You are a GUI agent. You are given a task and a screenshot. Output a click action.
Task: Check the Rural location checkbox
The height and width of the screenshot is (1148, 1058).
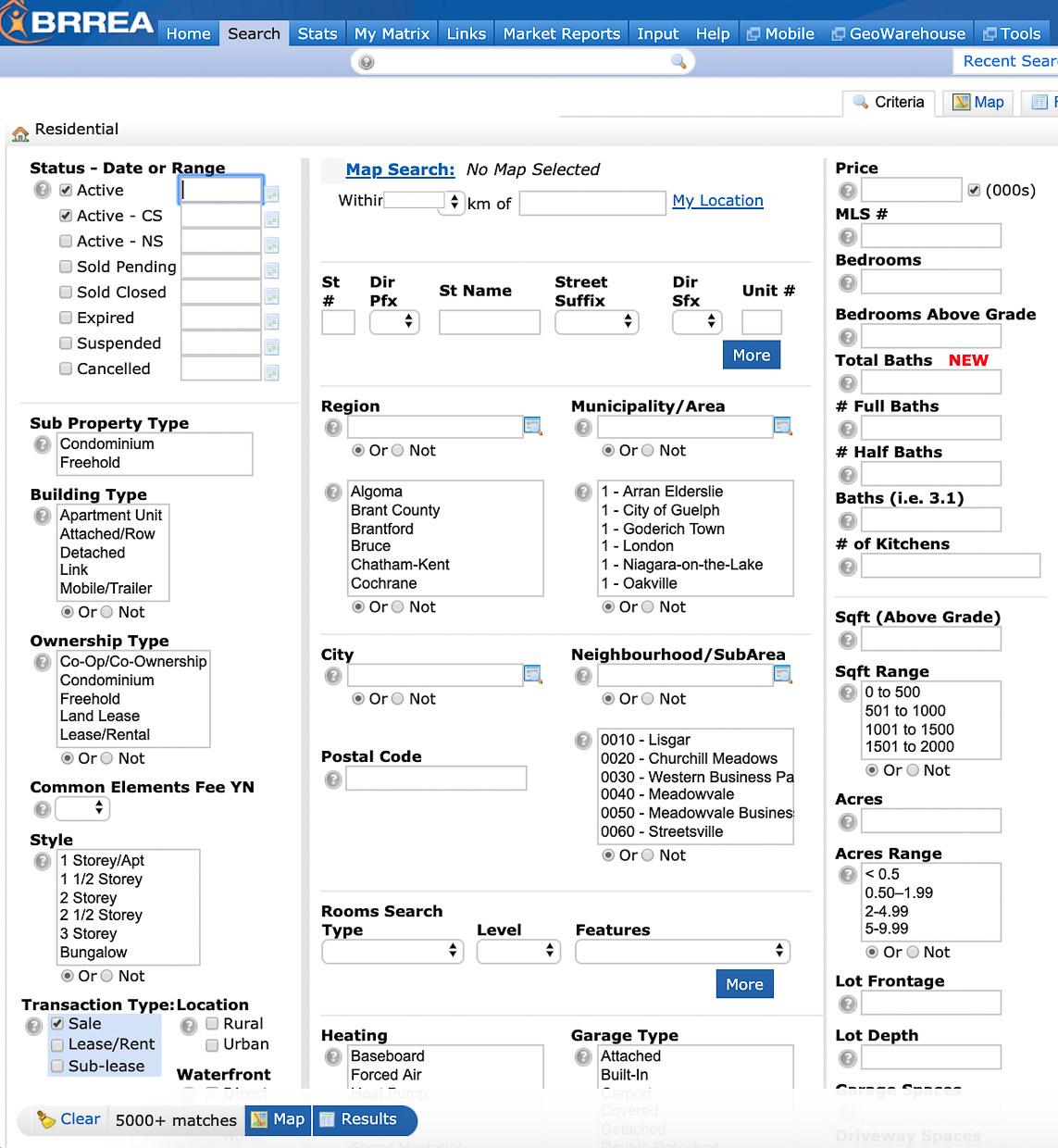tap(212, 1024)
